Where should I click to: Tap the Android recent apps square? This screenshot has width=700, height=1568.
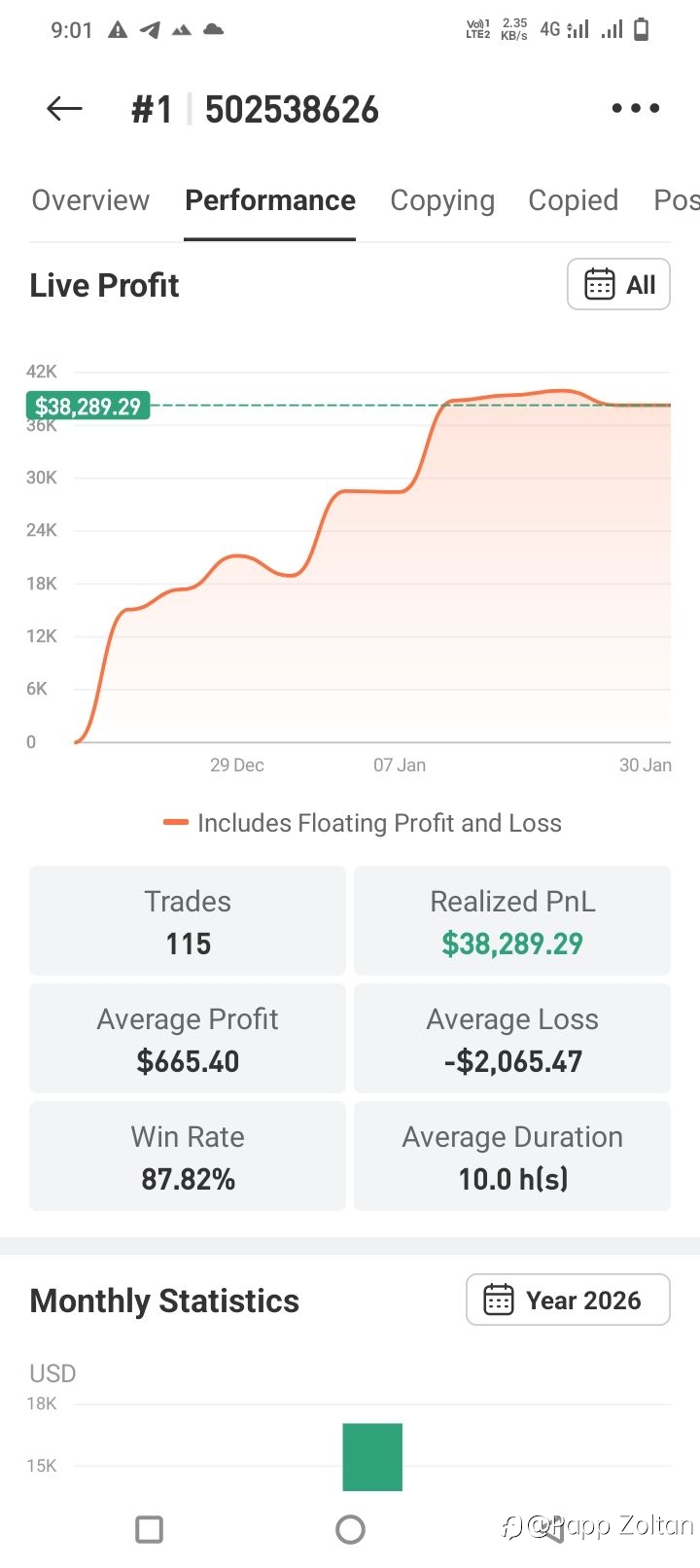click(x=149, y=1529)
